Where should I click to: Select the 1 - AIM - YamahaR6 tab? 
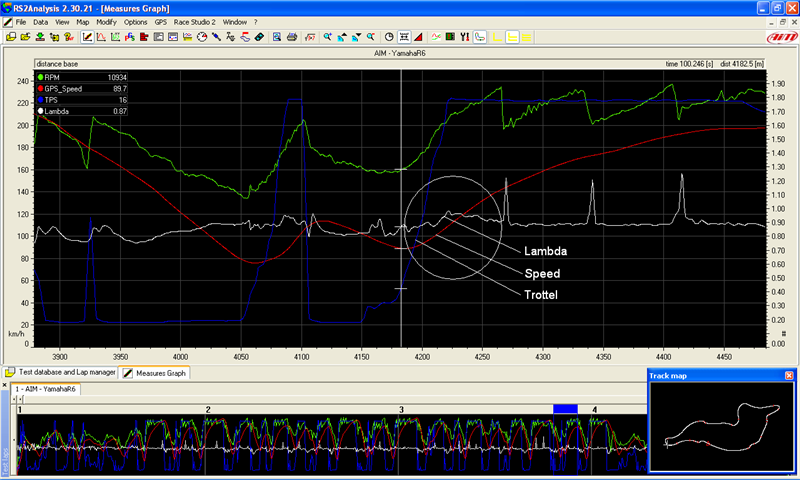point(45,389)
